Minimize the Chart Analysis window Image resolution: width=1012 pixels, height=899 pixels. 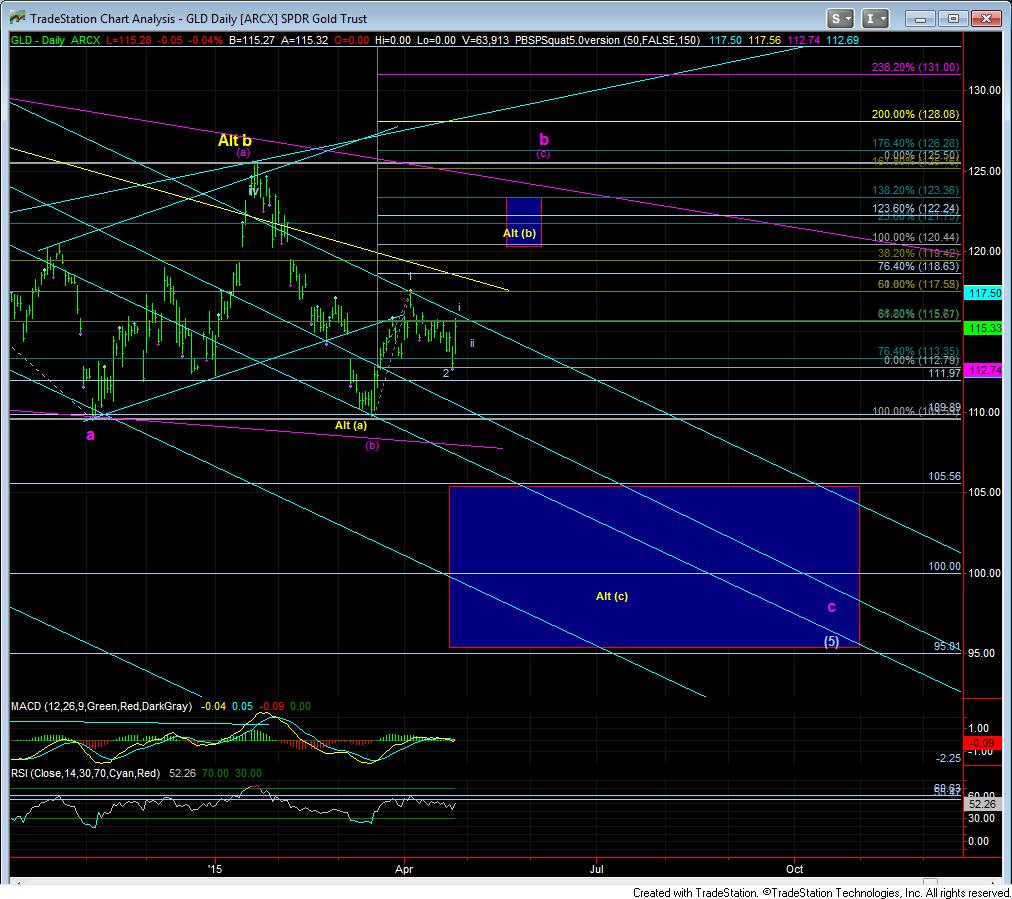click(x=920, y=19)
